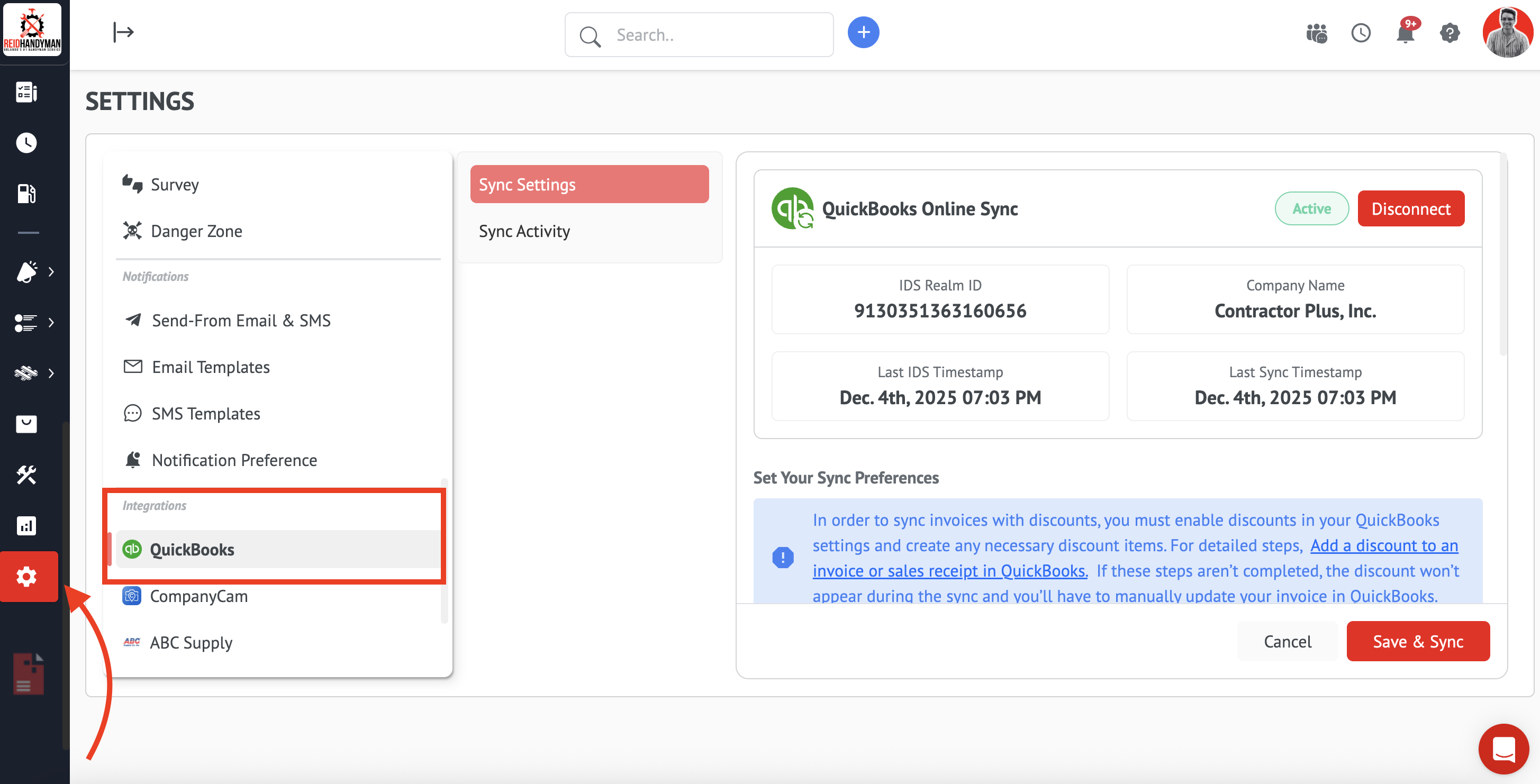Image resolution: width=1540 pixels, height=784 pixels.
Task: Select Email Templates in settings menu
Action: [211, 367]
